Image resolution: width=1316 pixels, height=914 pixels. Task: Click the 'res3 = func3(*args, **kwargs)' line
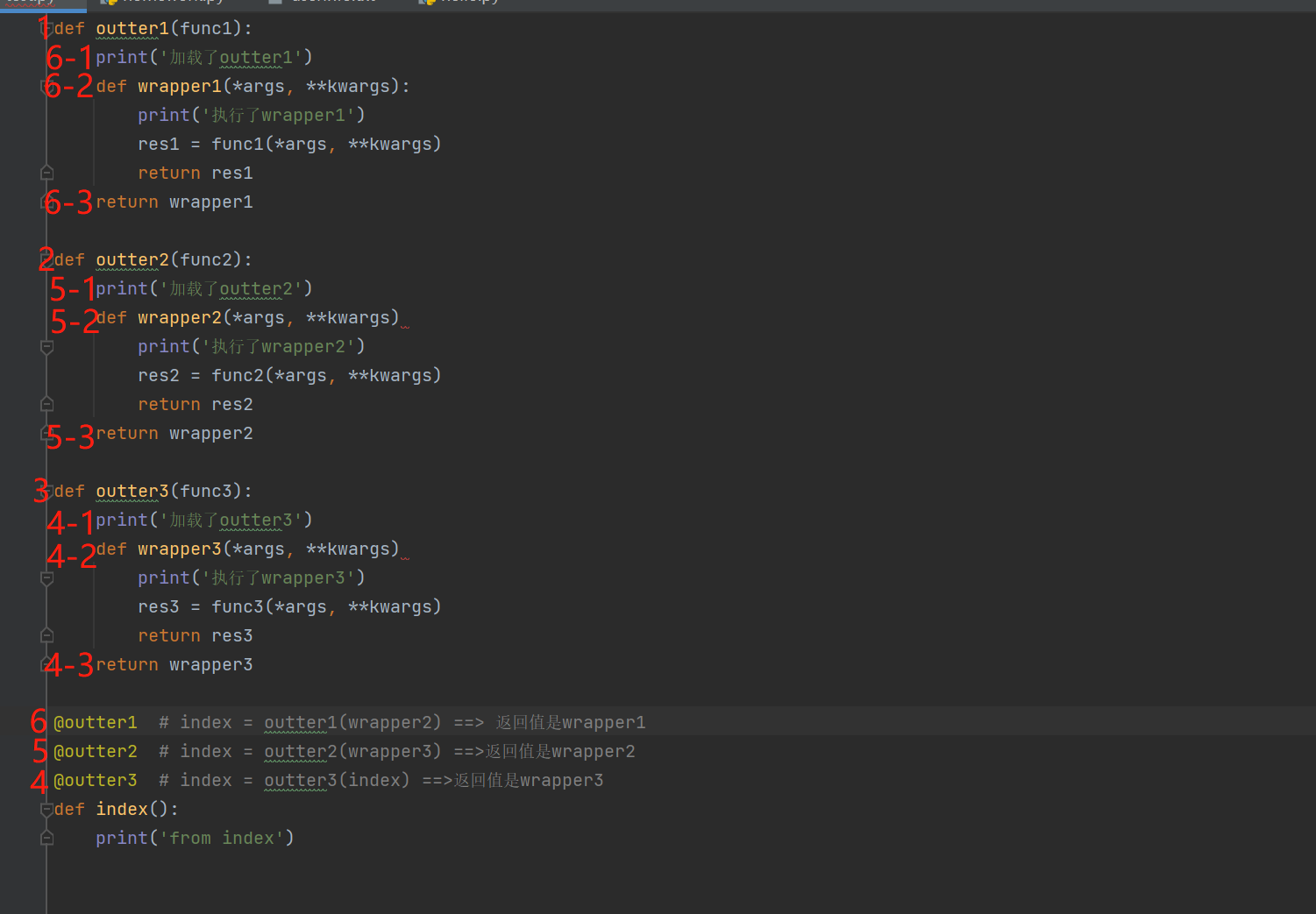pos(289,607)
